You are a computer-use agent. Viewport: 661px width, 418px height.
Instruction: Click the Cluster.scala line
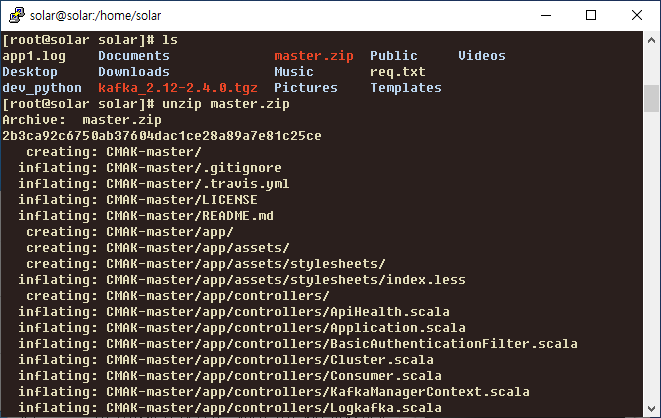[226, 360]
